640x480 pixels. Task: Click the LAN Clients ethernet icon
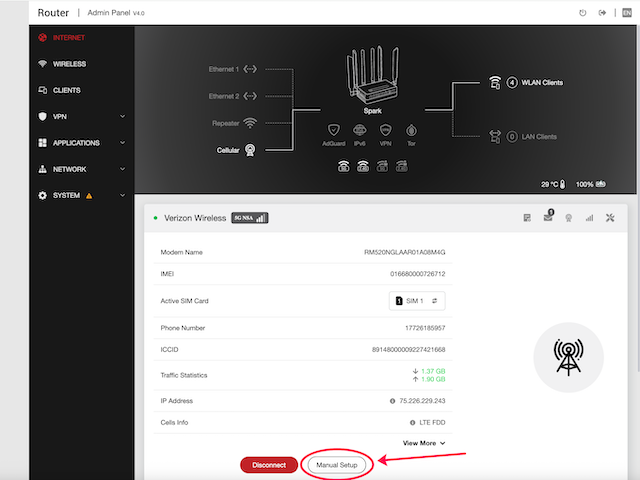(495, 137)
